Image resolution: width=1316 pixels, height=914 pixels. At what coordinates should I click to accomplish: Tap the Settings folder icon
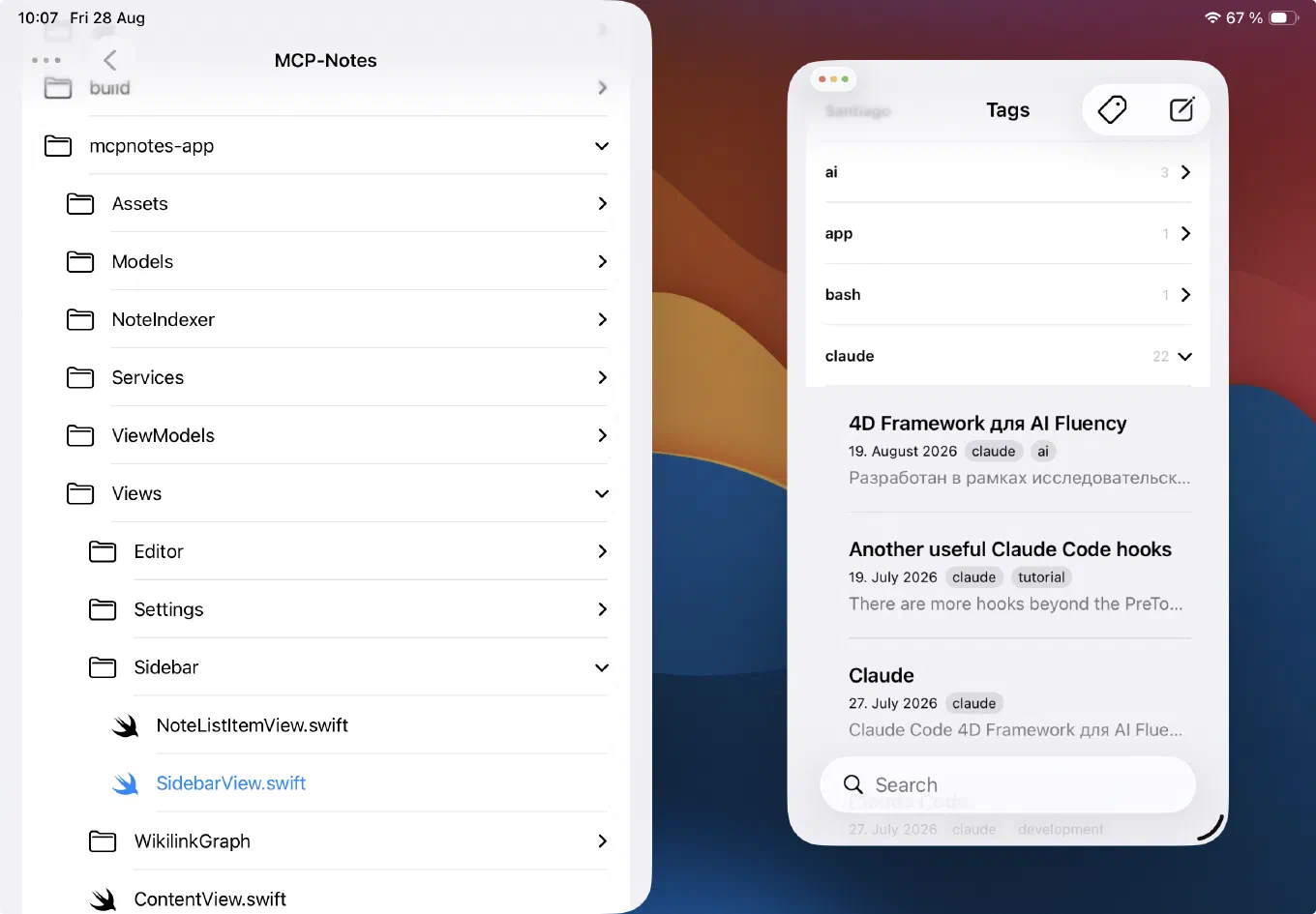click(x=103, y=610)
